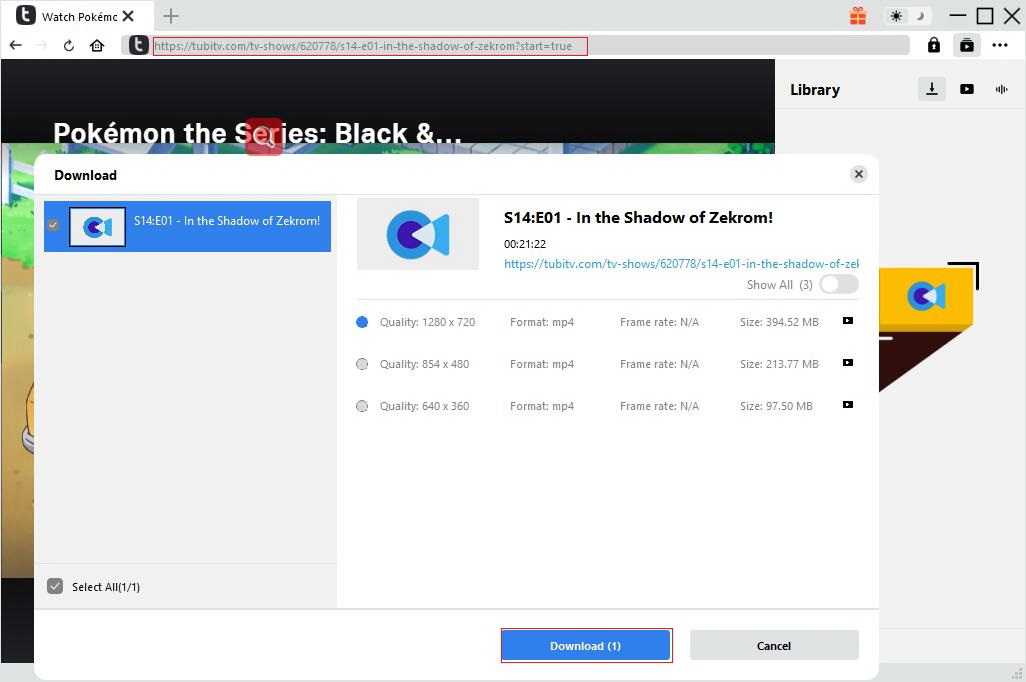Go to the home page

97,45
